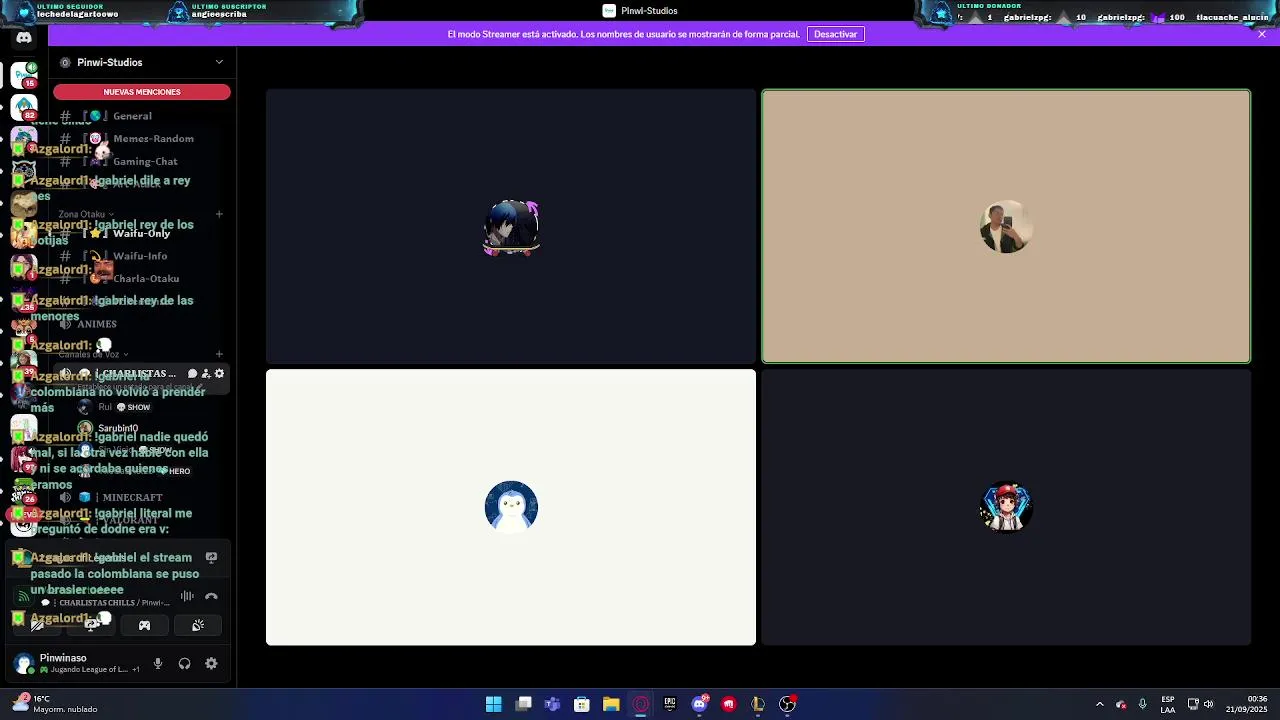Open chat of CHARLISTAS voice channel
This screenshot has width=1280, height=720.
click(192, 374)
